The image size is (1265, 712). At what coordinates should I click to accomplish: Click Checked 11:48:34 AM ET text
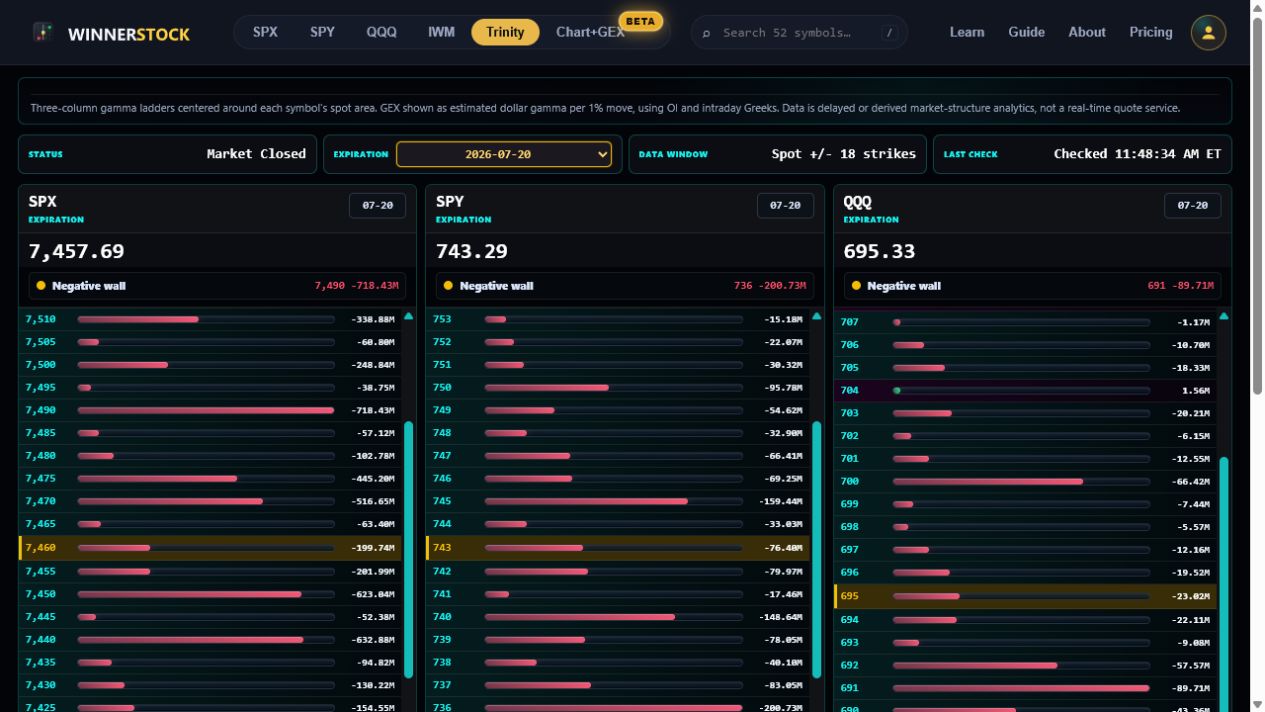click(x=1137, y=154)
